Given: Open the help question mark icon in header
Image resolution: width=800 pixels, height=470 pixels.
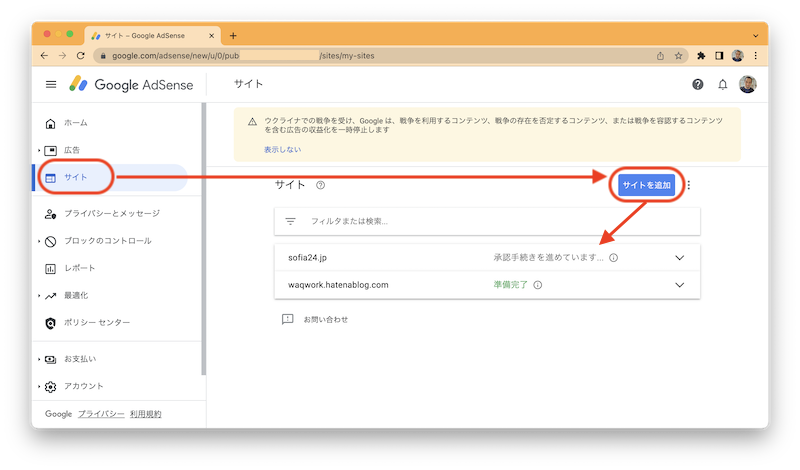Looking at the screenshot, I should pyautogui.click(x=697, y=85).
